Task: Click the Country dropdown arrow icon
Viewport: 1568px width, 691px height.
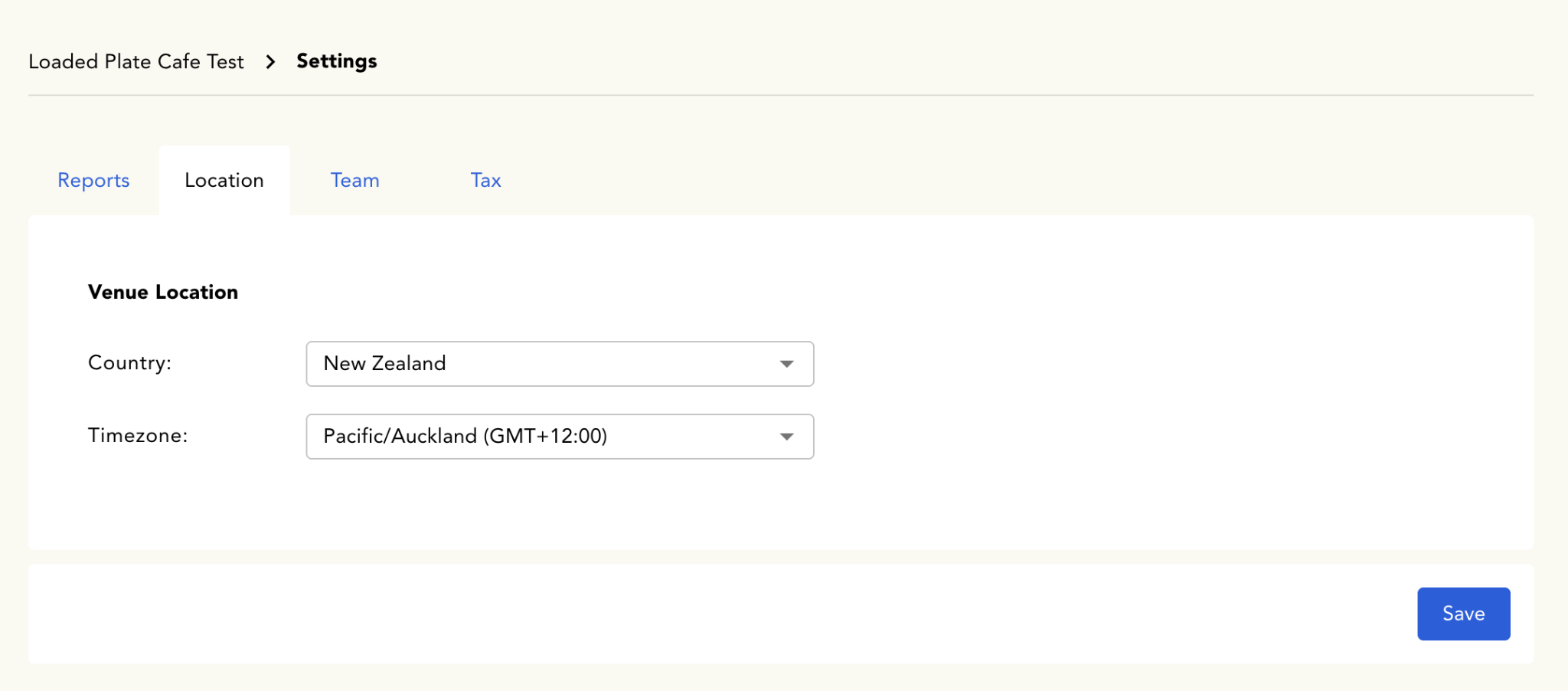Action: [x=786, y=364]
